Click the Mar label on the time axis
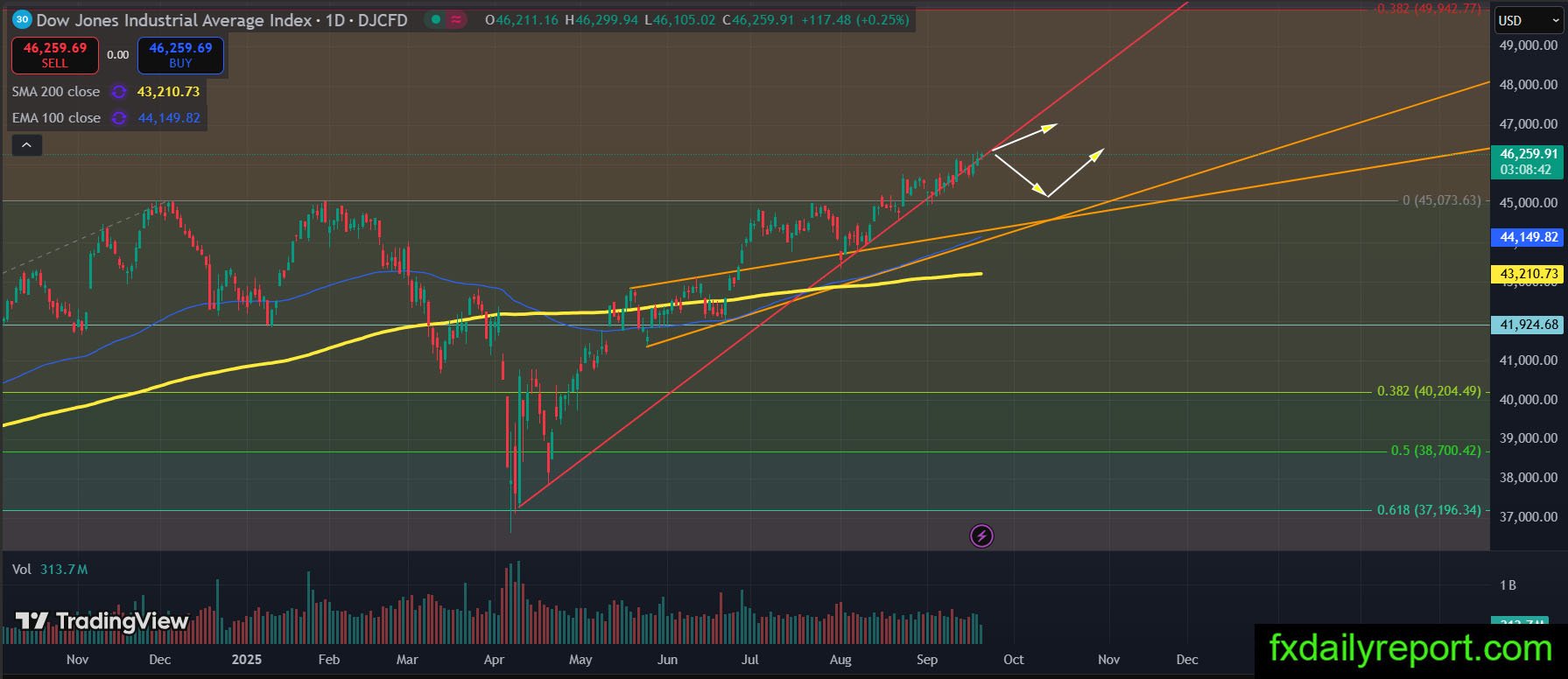Viewport: 1568px width, 679px height. coord(407,660)
